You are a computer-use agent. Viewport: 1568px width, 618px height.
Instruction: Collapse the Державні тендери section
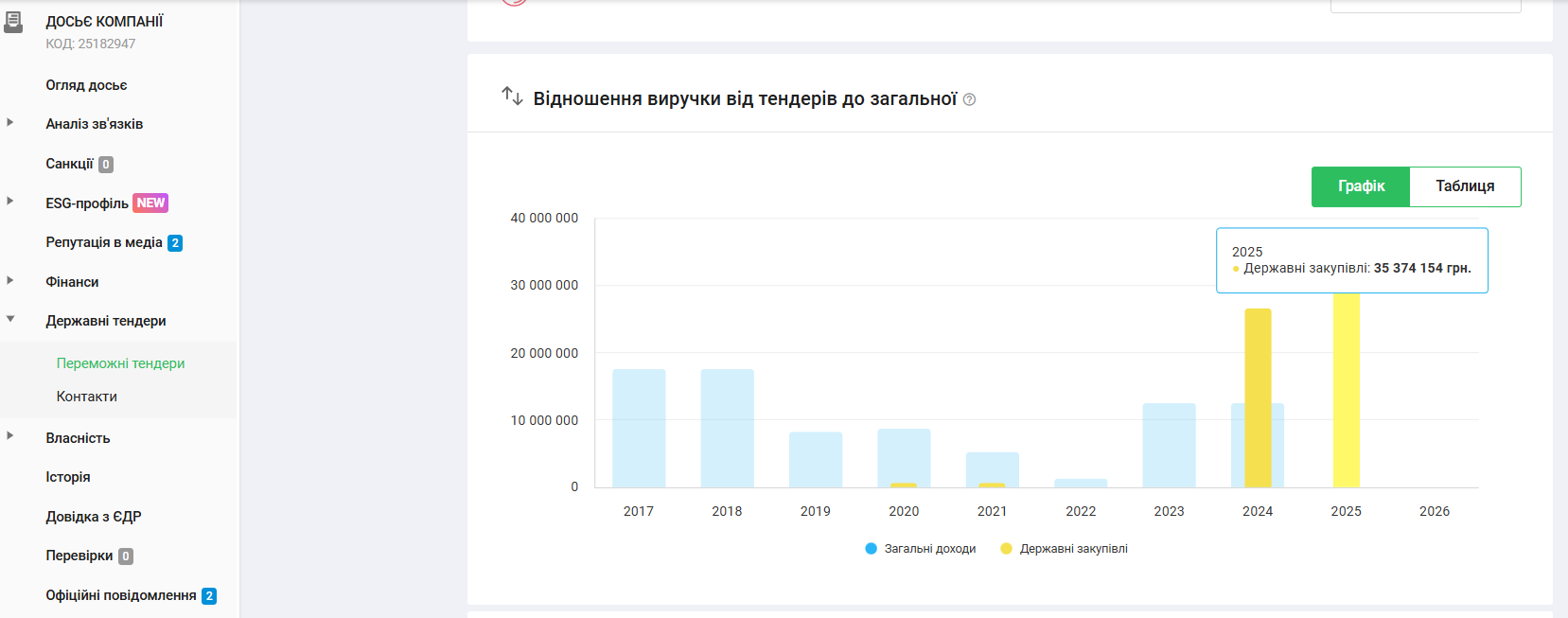click(x=10, y=320)
